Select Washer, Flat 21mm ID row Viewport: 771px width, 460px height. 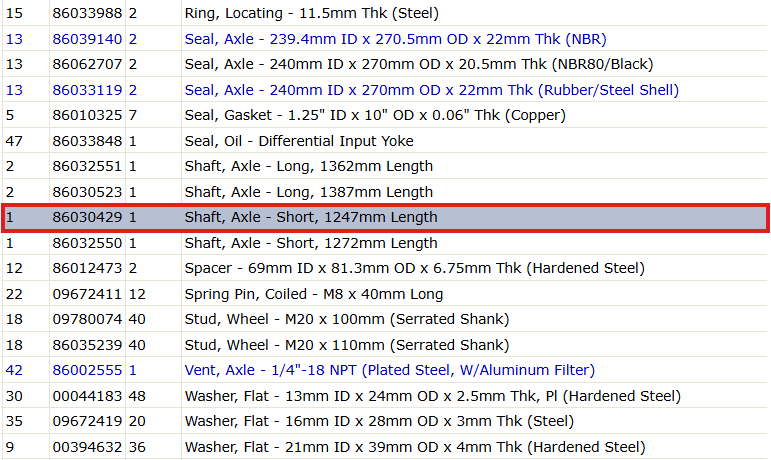pyautogui.click(x=385, y=447)
